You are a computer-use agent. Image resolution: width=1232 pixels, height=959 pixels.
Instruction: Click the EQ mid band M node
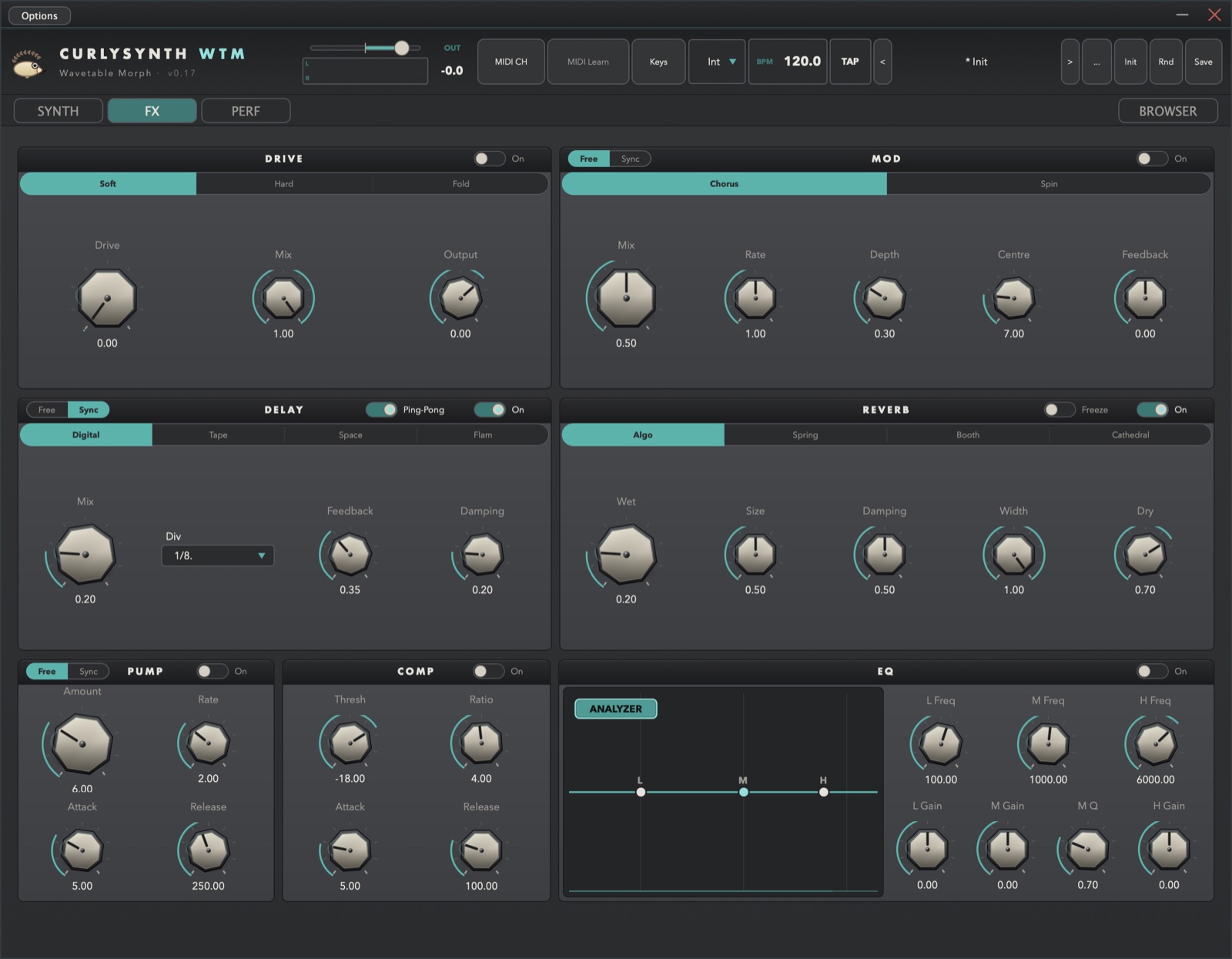743,792
